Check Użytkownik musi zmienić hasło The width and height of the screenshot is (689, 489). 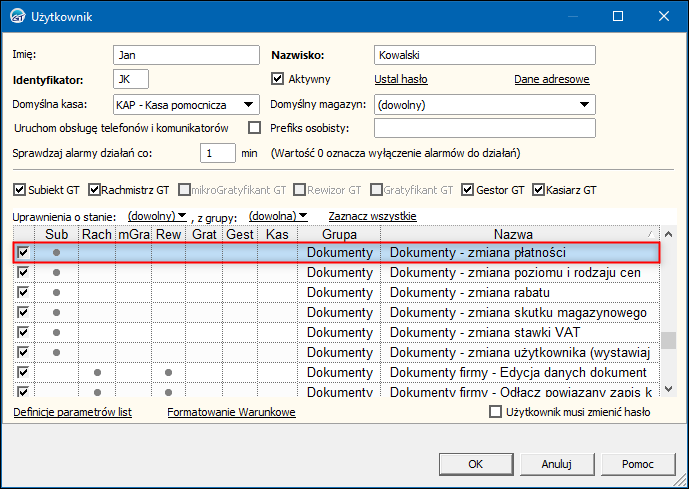pyautogui.click(x=494, y=411)
